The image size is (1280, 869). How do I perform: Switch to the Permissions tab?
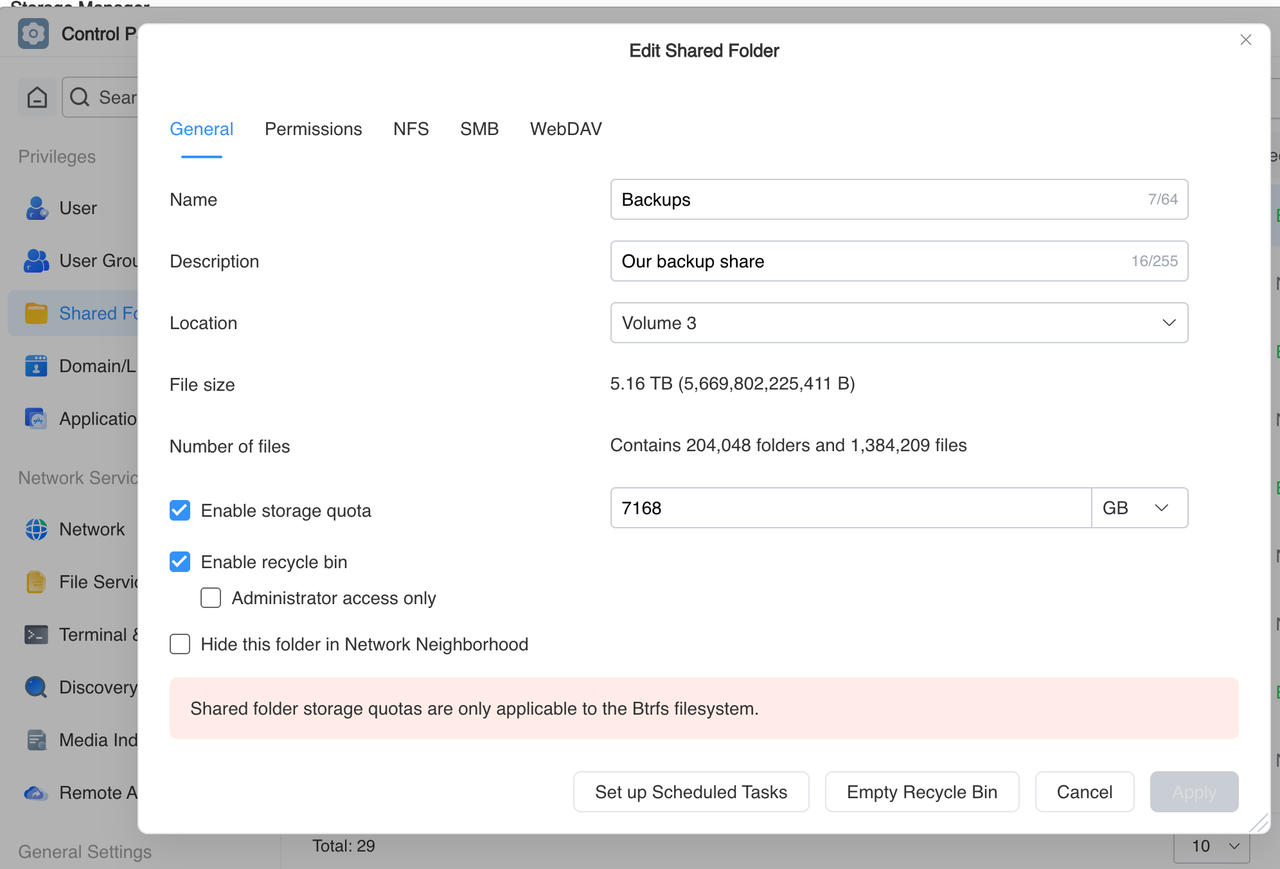point(313,129)
